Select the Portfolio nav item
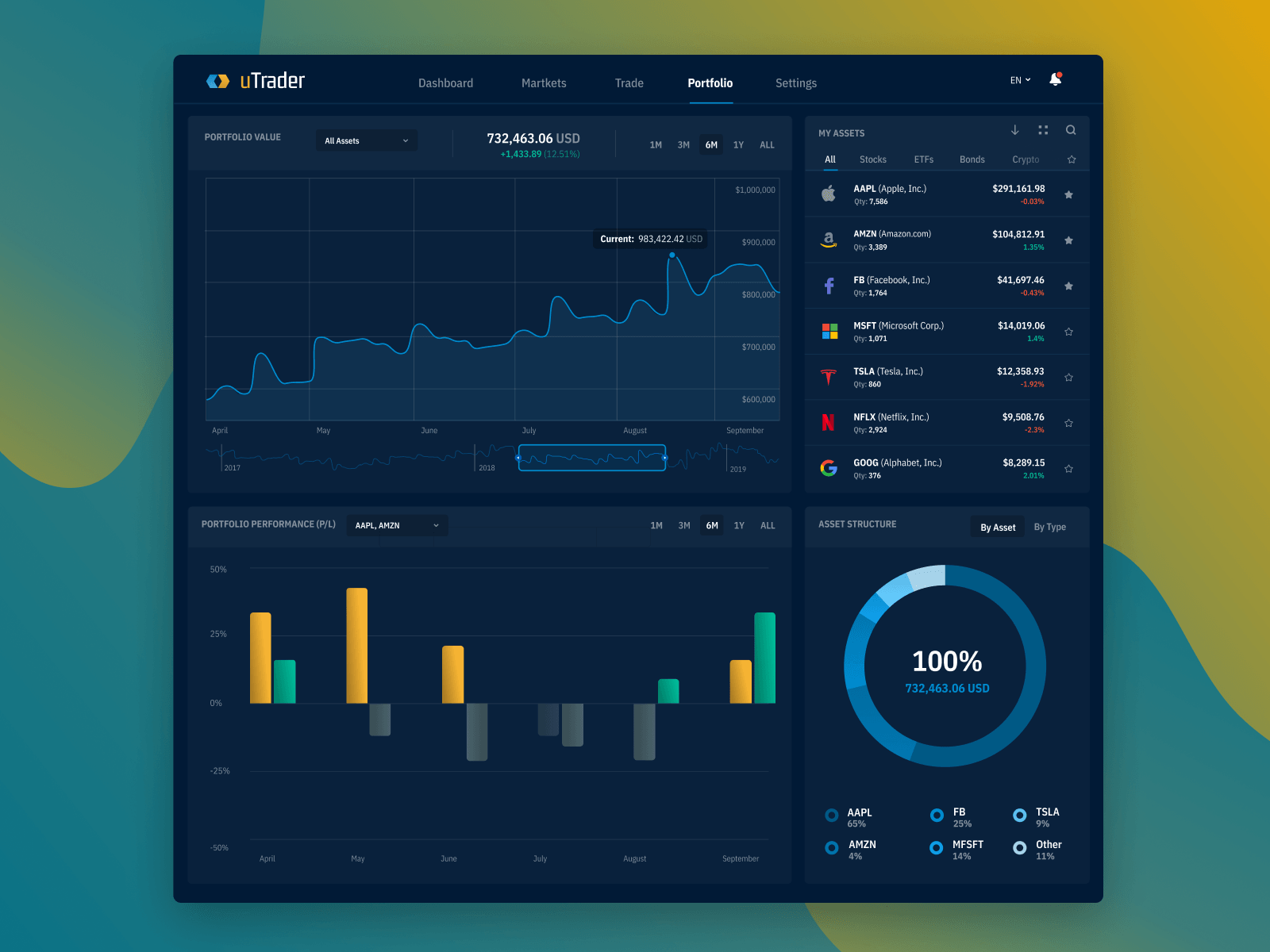Image resolution: width=1270 pixels, height=952 pixels. click(x=710, y=83)
